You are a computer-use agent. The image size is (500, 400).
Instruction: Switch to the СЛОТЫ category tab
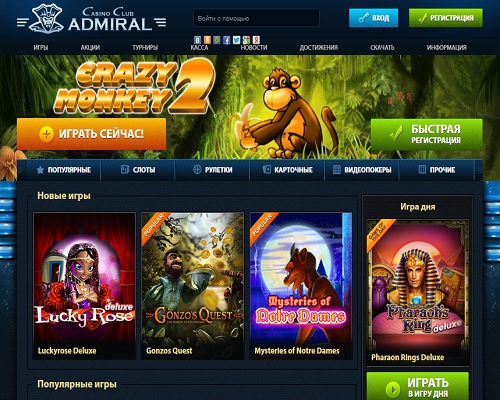click(138, 170)
